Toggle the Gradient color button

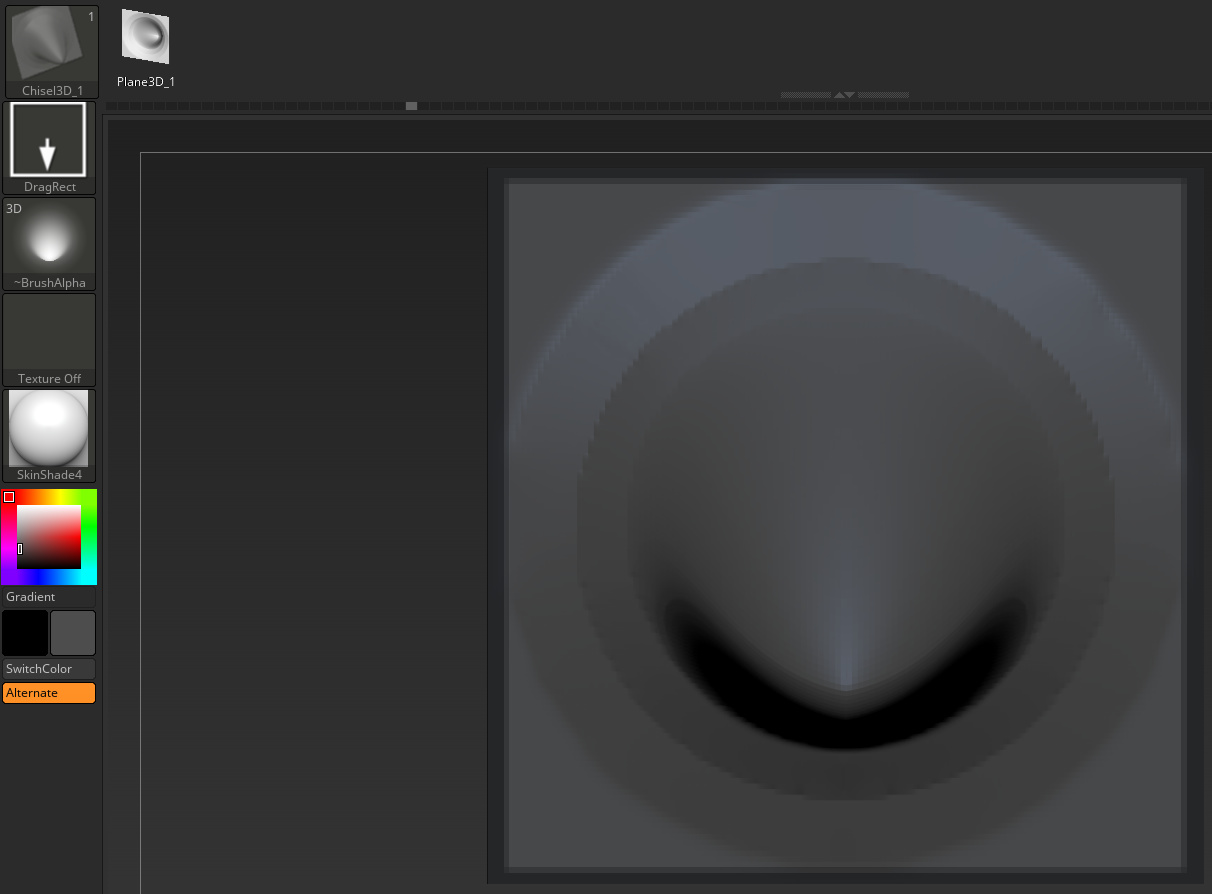point(49,597)
